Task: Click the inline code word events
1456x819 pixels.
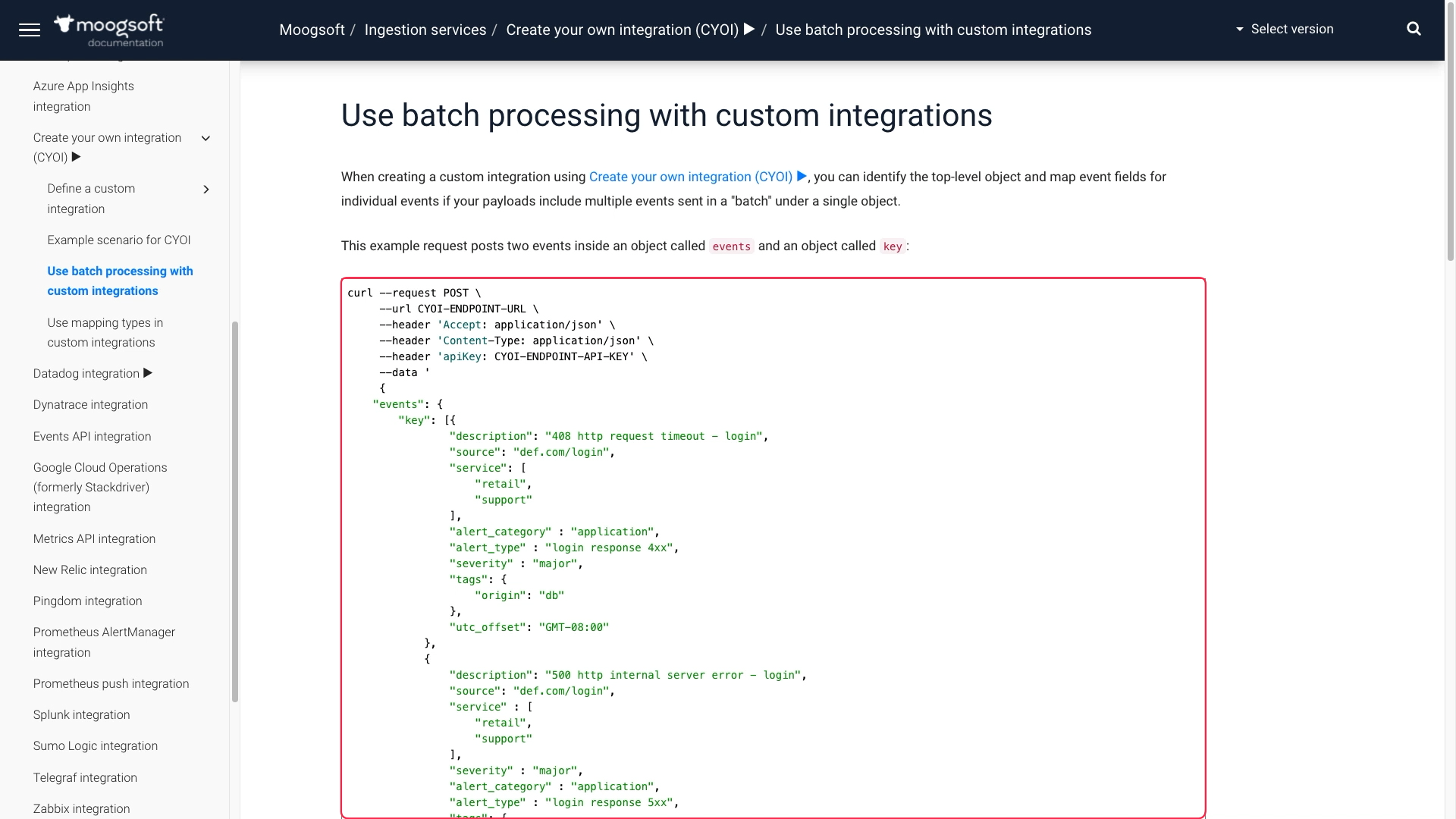Action: tap(731, 246)
